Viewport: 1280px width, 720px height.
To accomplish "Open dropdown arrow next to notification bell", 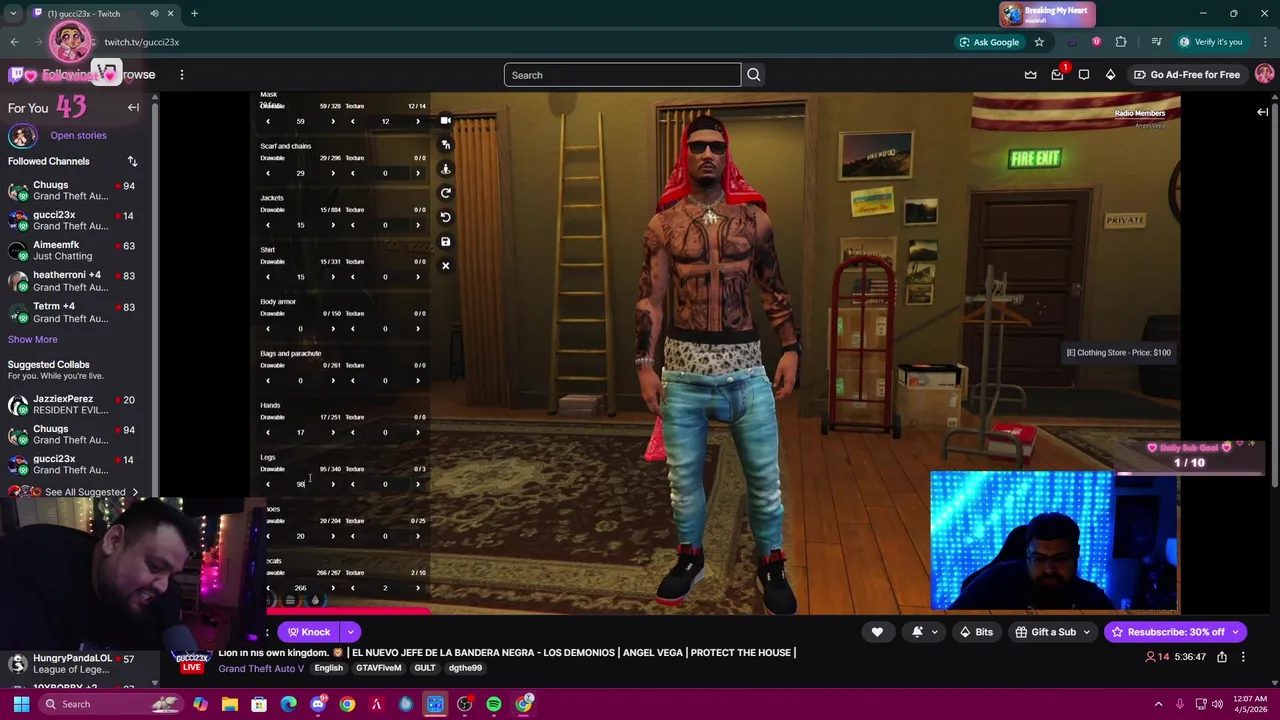I will pos(934,632).
